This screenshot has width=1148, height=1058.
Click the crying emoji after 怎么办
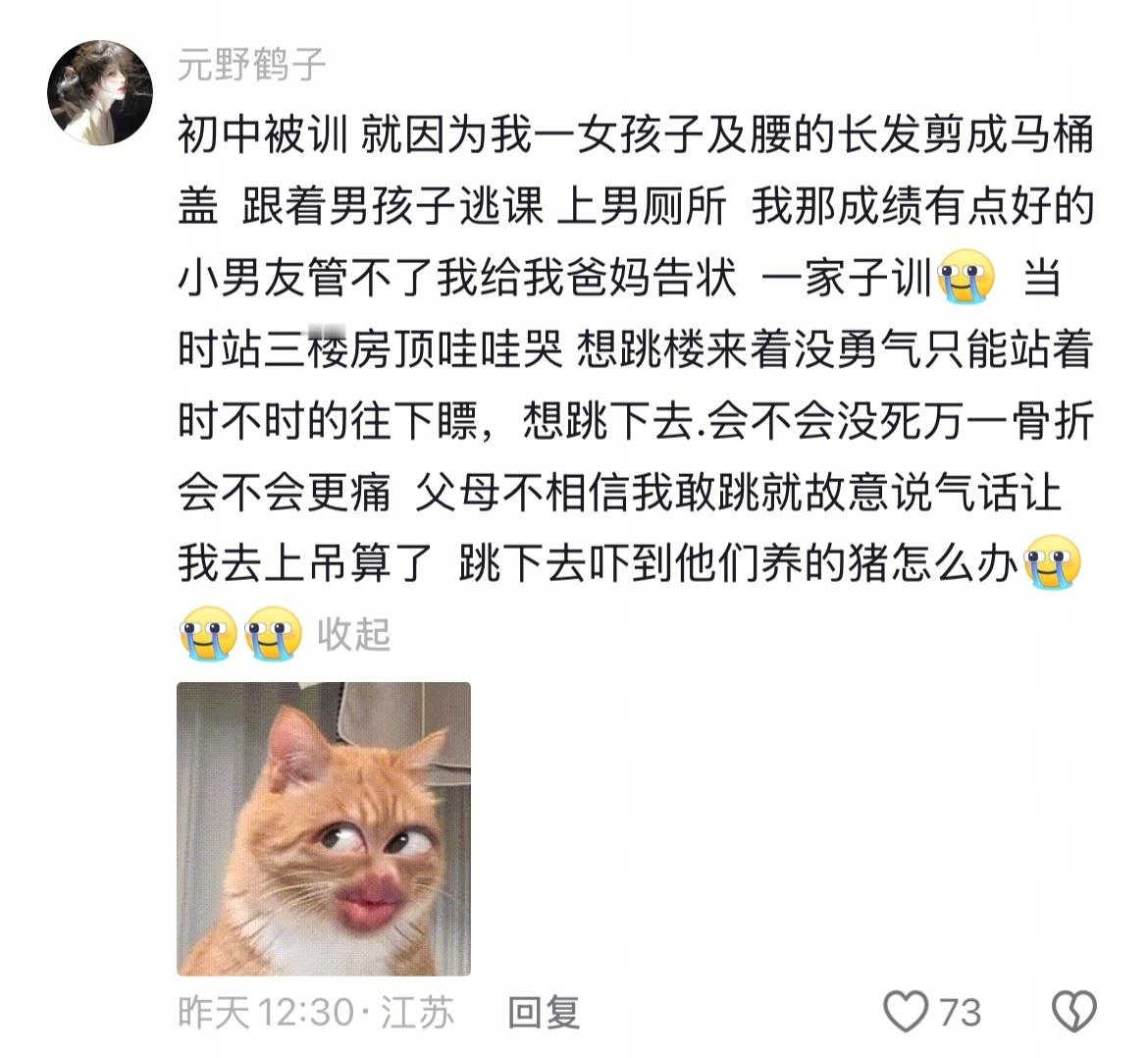(x=1052, y=562)
